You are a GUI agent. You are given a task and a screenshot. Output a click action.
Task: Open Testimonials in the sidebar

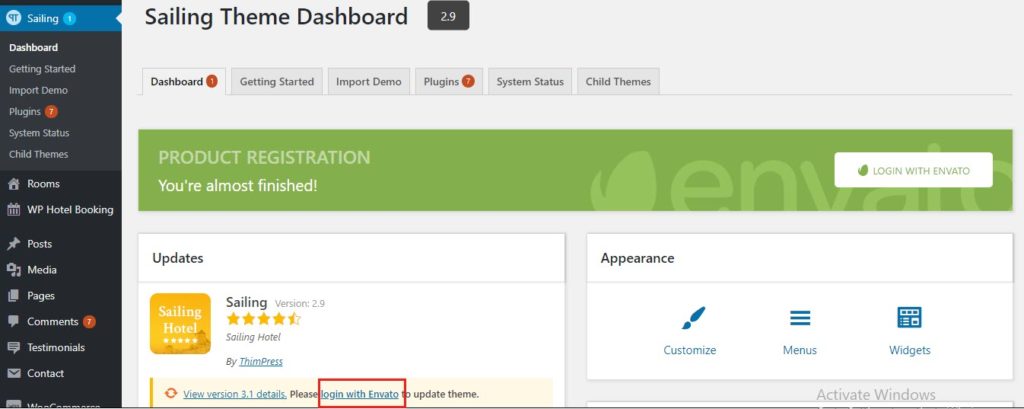click(56, 348)
